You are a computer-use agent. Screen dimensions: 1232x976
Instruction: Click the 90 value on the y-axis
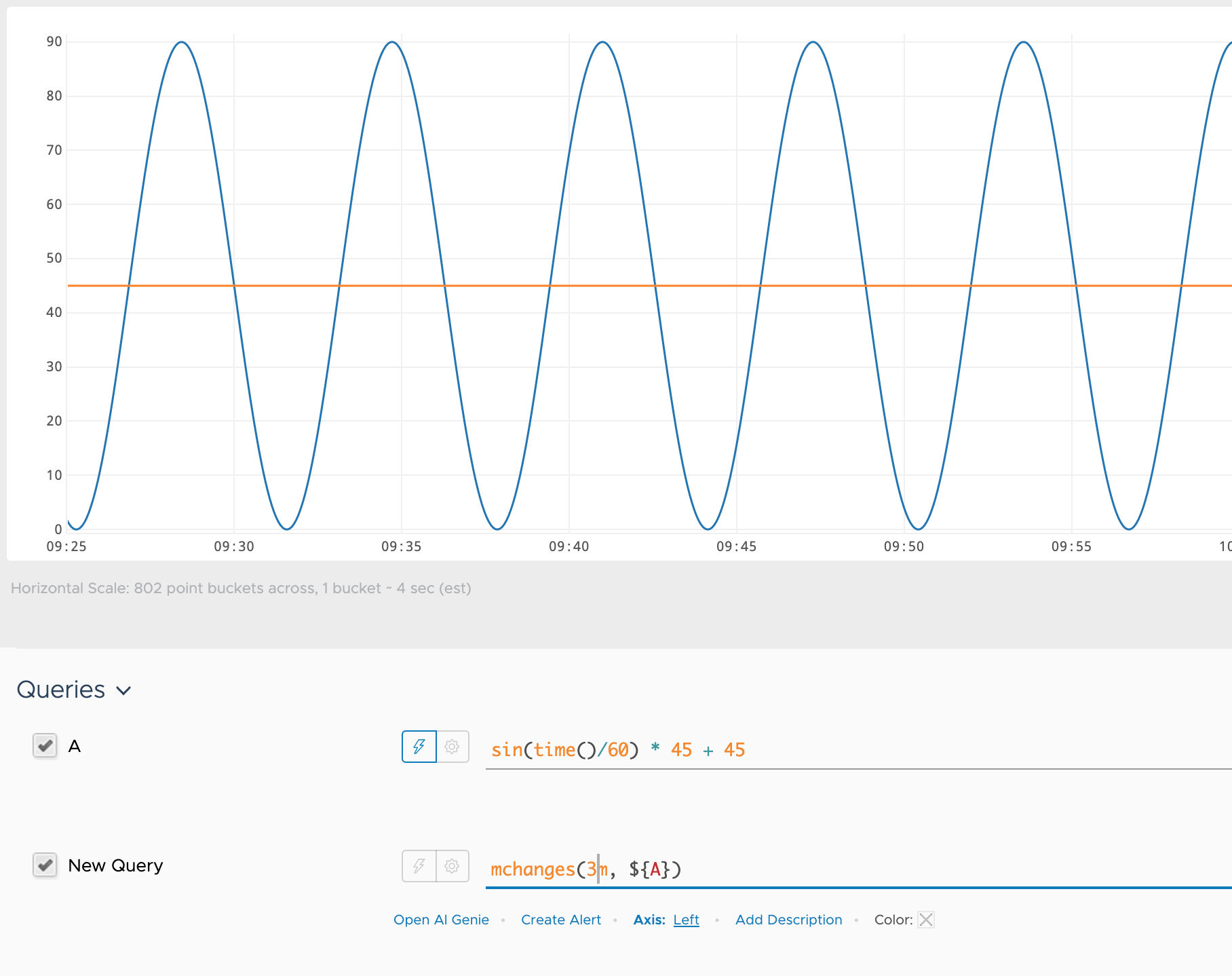tap(54, 42)
